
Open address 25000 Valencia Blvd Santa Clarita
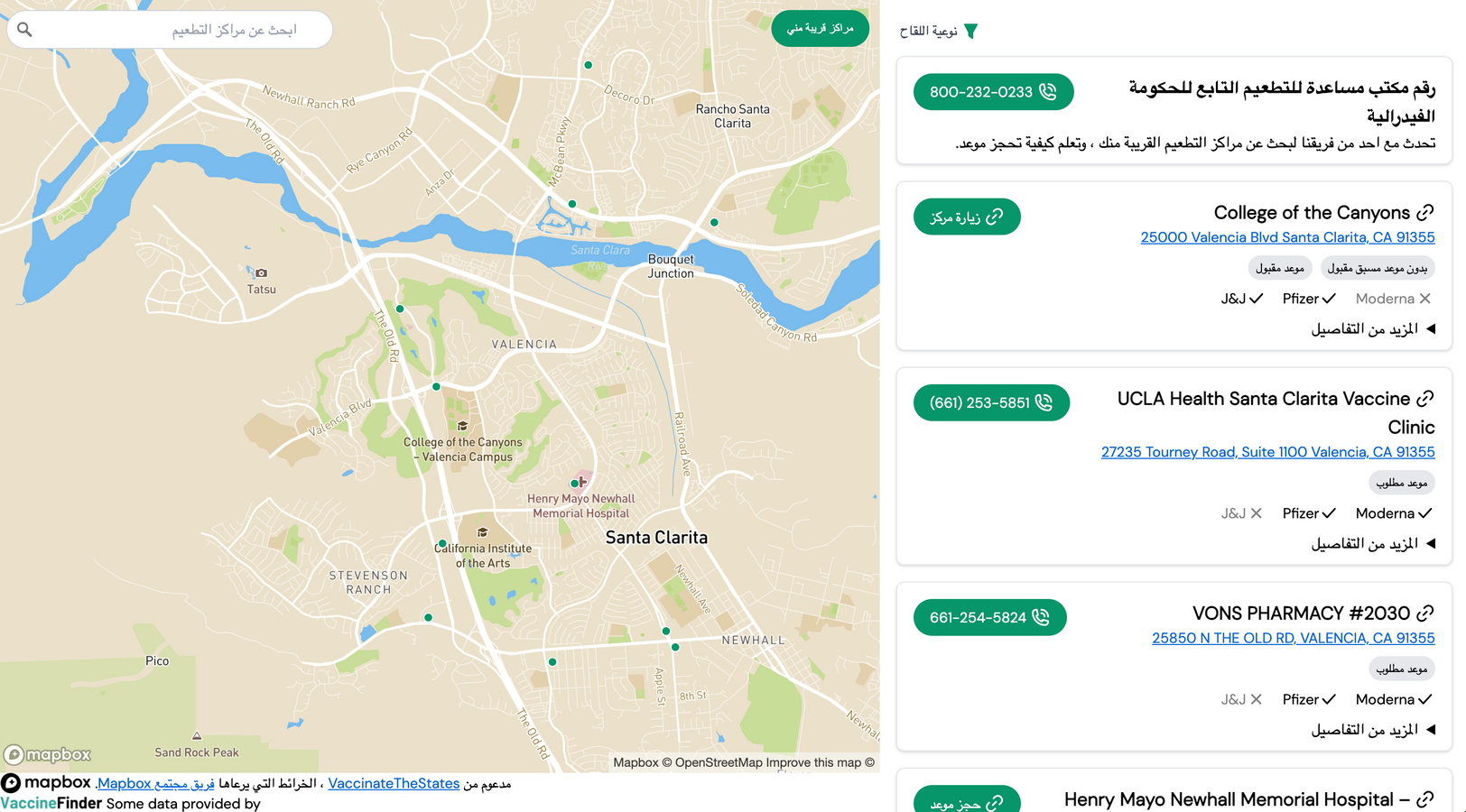pos(1287,237)
